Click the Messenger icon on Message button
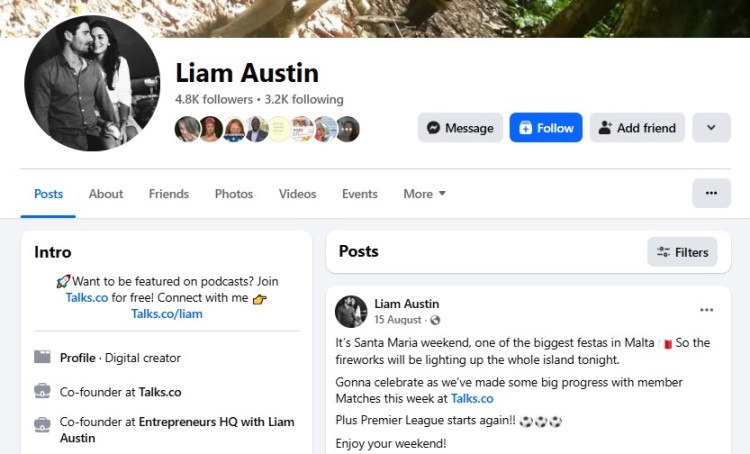The image size is (750, 454). click(x=433, y=128)
